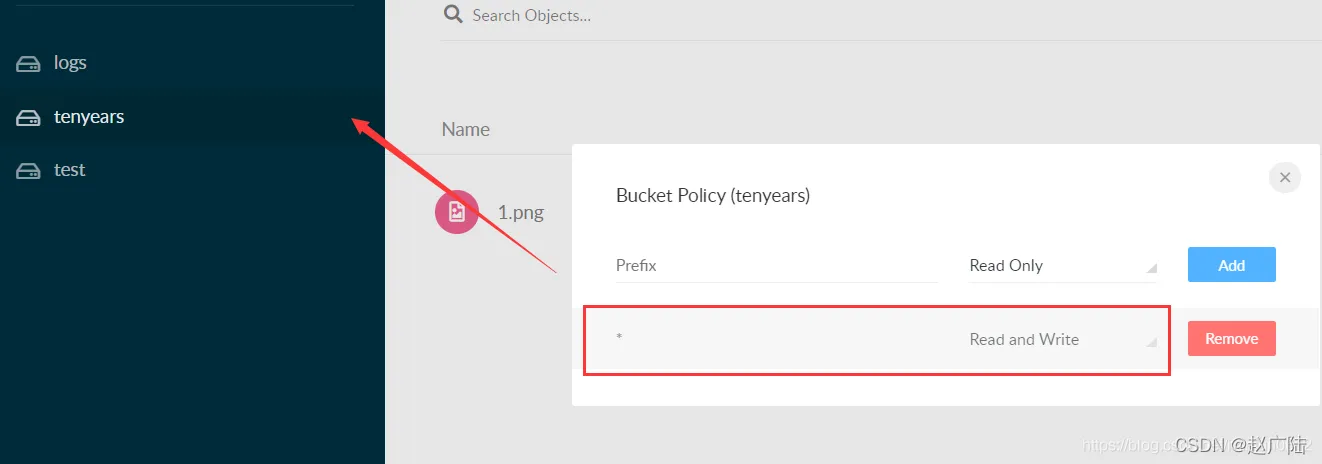
Task: Select the test bucket name
Action: pos(69,170)
